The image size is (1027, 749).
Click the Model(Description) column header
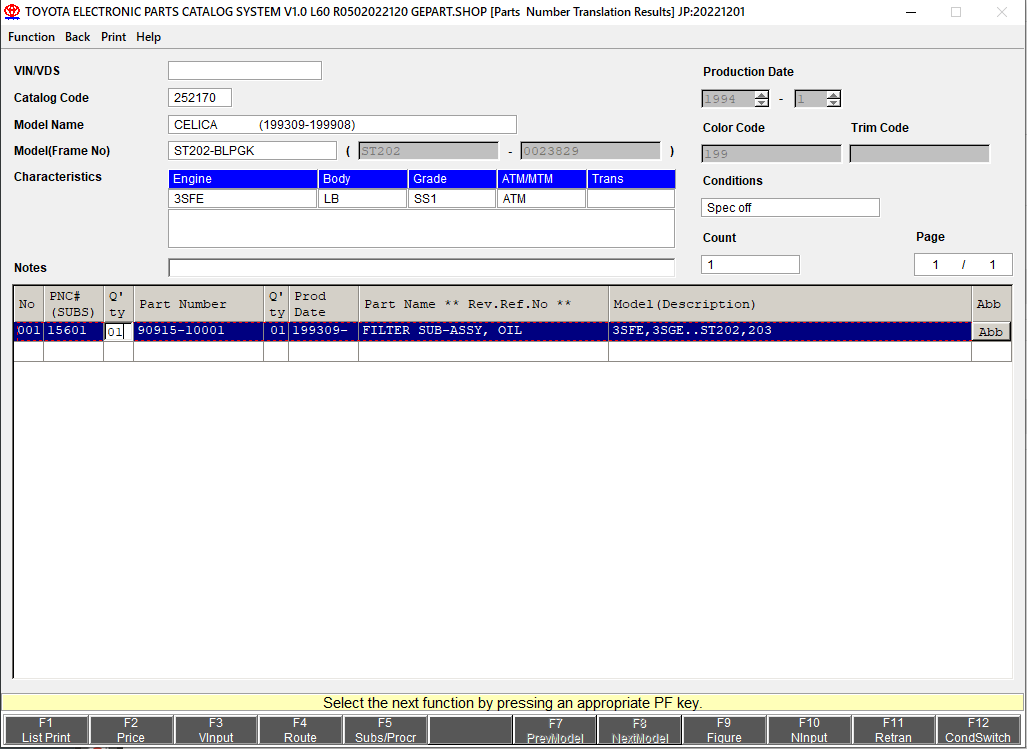click(790, 304)
